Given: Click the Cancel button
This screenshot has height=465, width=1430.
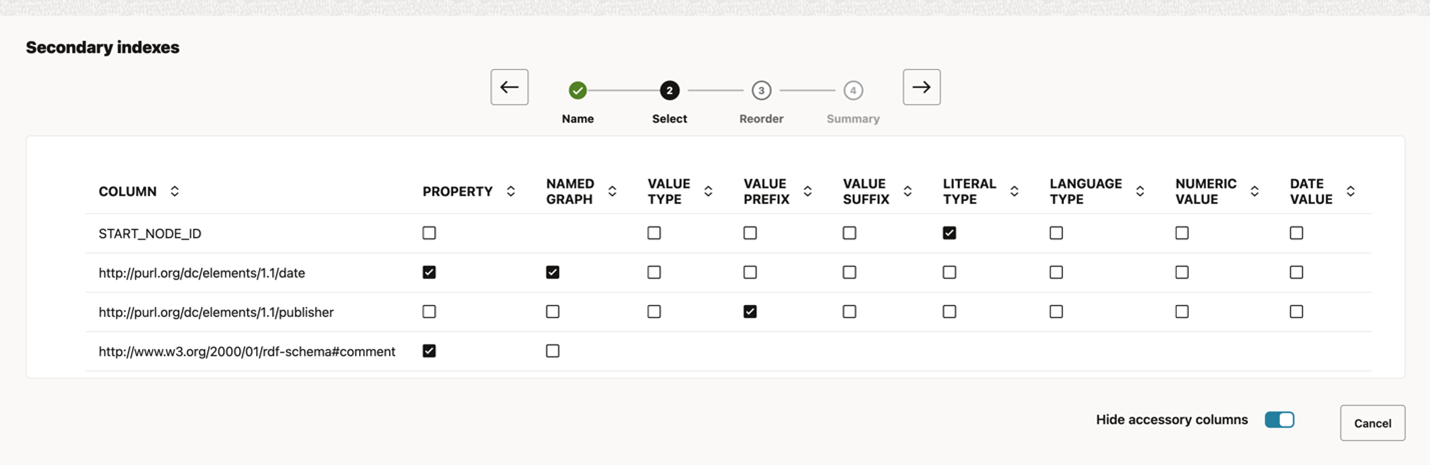Looking at the screenshot, I should point(1372,423).
